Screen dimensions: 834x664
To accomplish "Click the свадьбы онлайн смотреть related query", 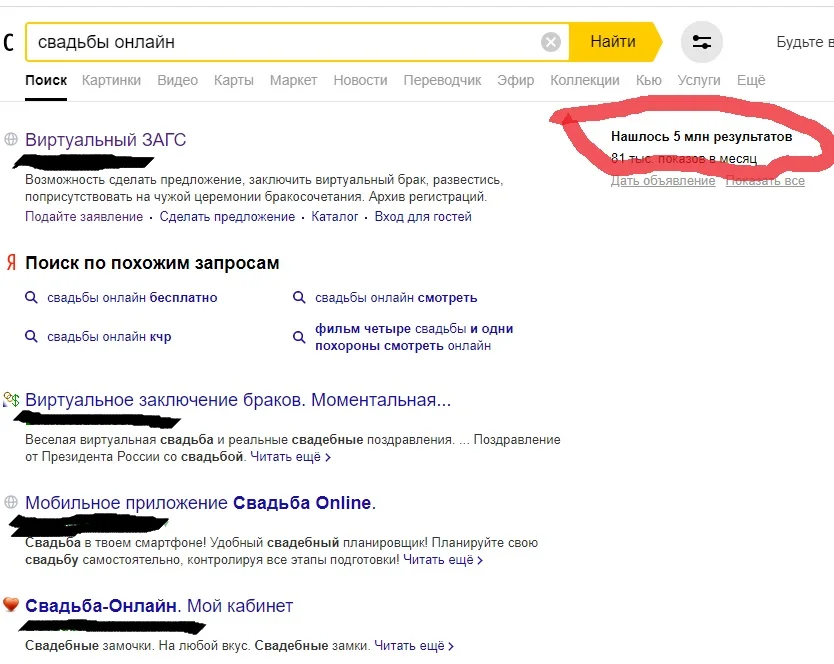I will 396,297.
